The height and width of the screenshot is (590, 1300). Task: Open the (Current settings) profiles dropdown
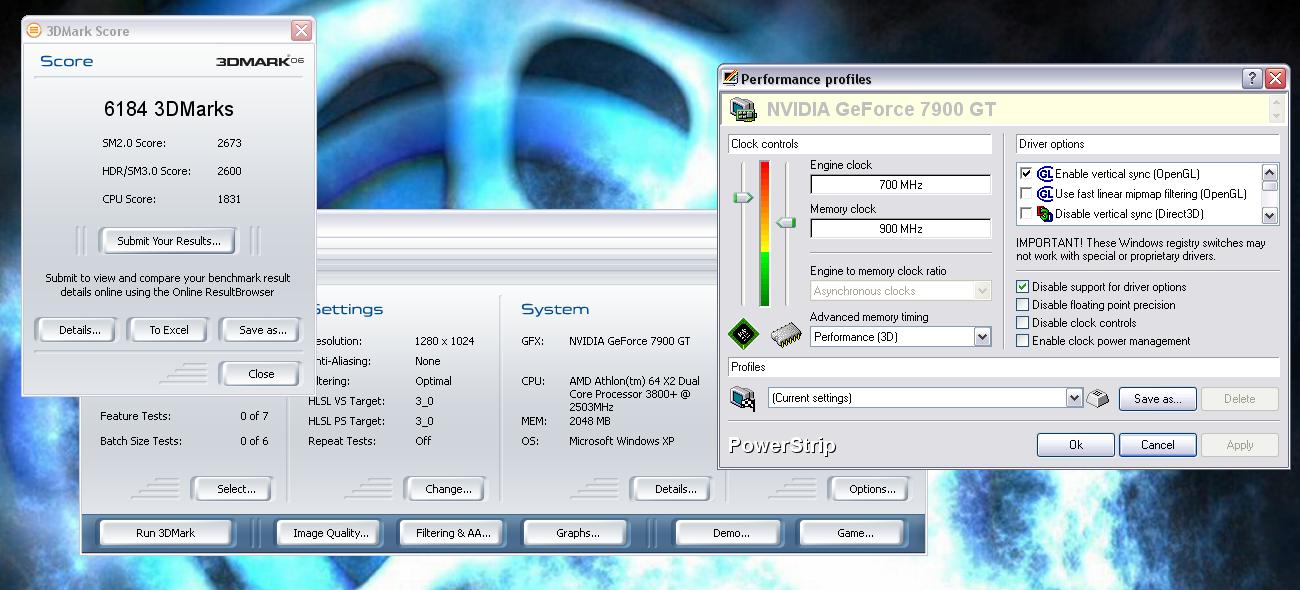1074,398
